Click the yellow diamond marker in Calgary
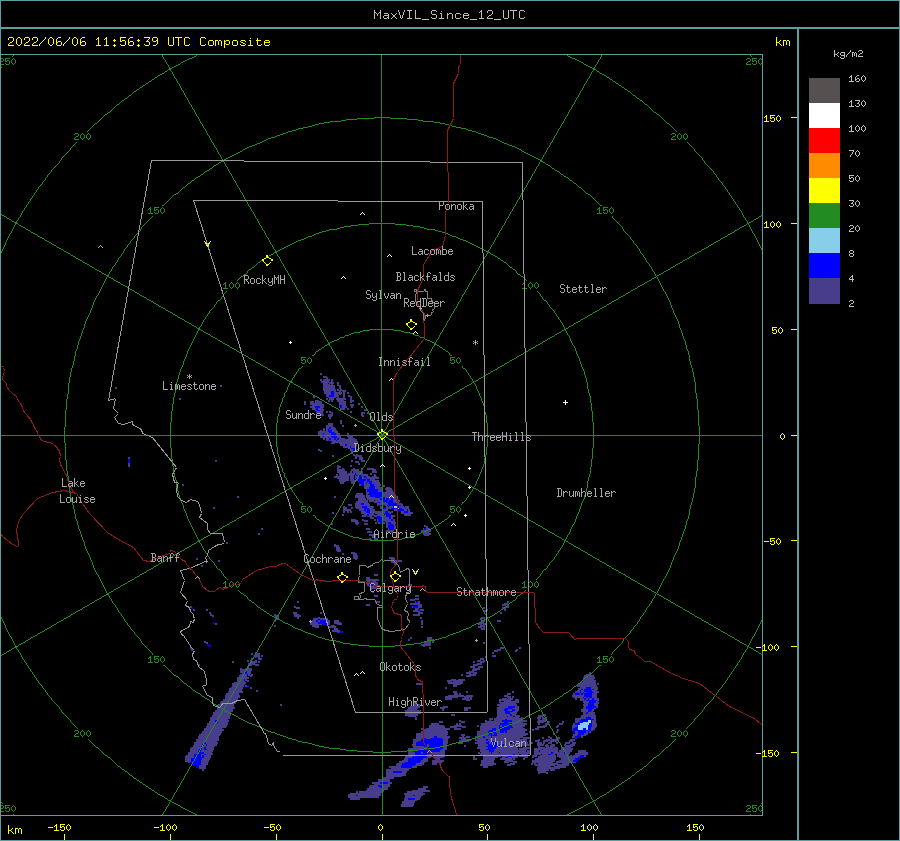The height and width of the screenshot is (841, 900). pos(395,576)
